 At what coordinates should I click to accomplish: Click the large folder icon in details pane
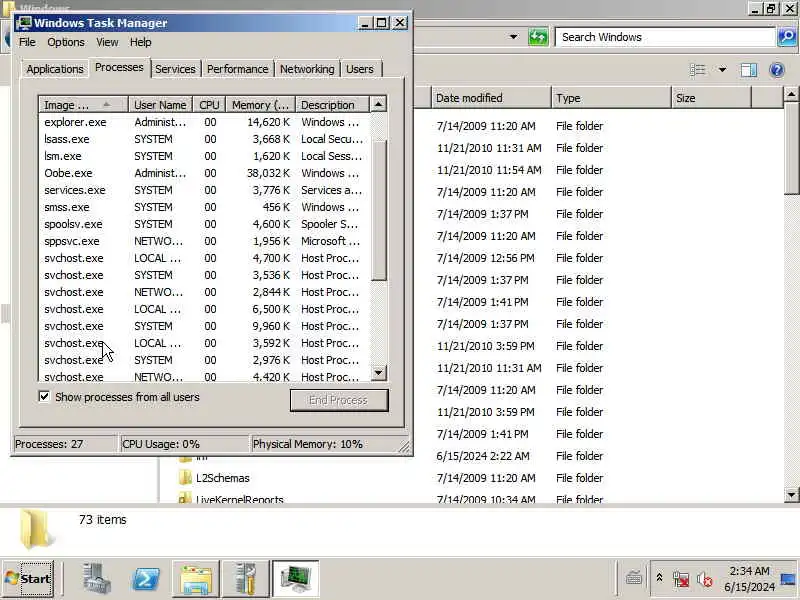36,529
